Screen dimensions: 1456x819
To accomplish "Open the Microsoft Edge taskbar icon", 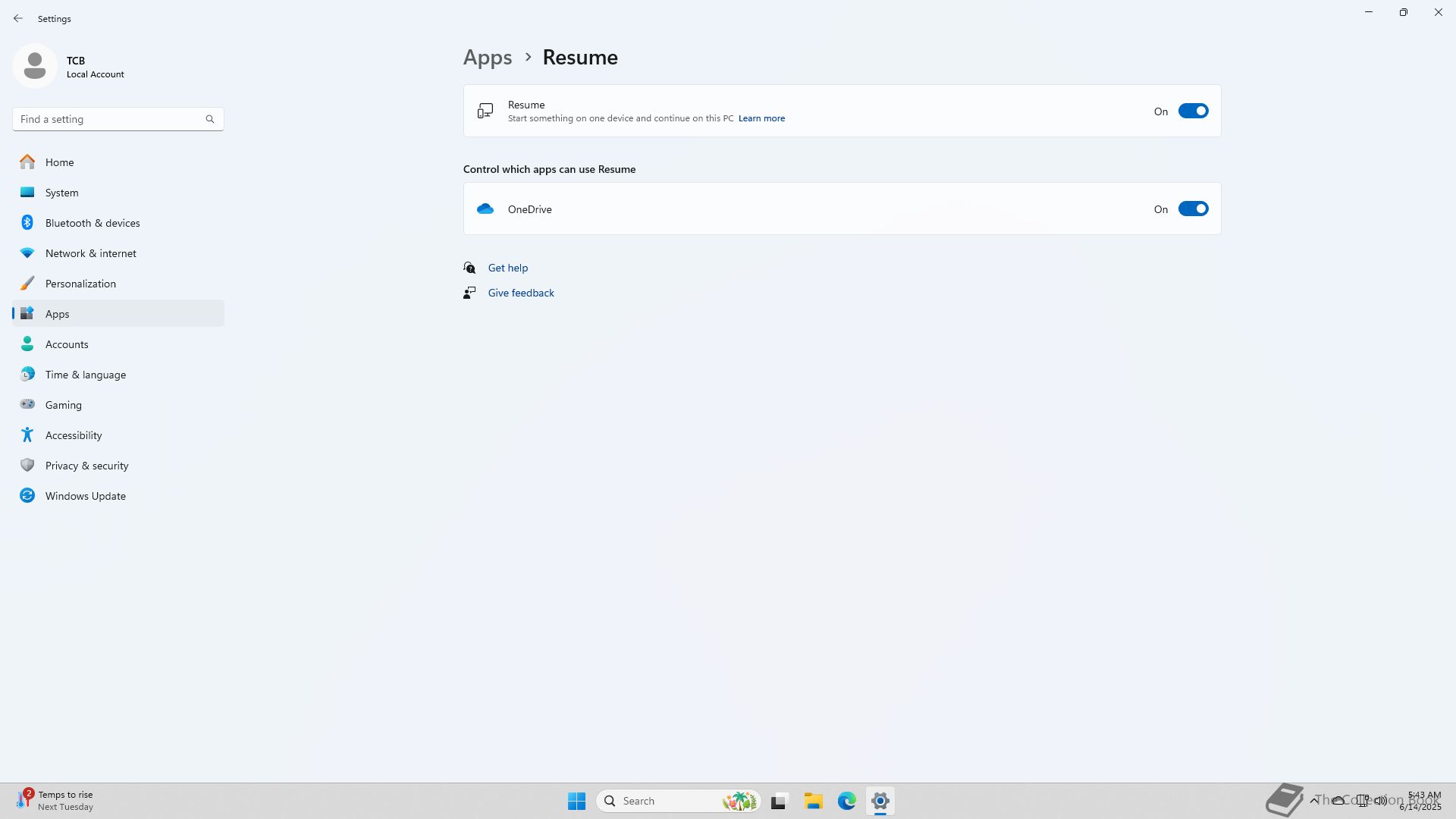I will click(x=846, y=801).
